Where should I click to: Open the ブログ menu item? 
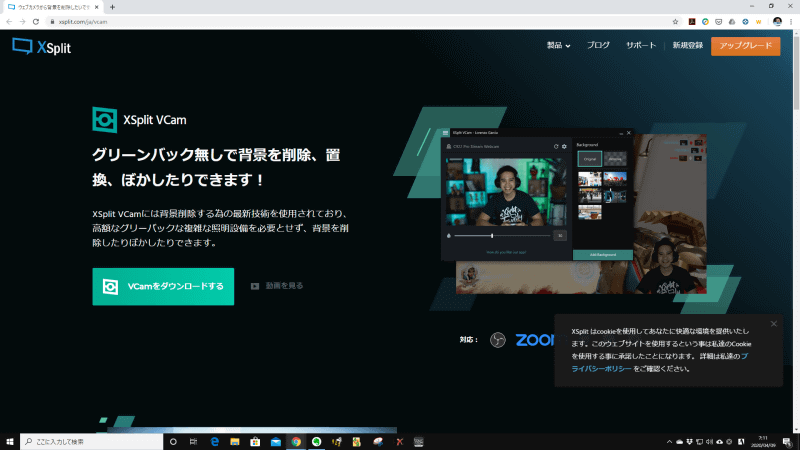tap(598, 45)
